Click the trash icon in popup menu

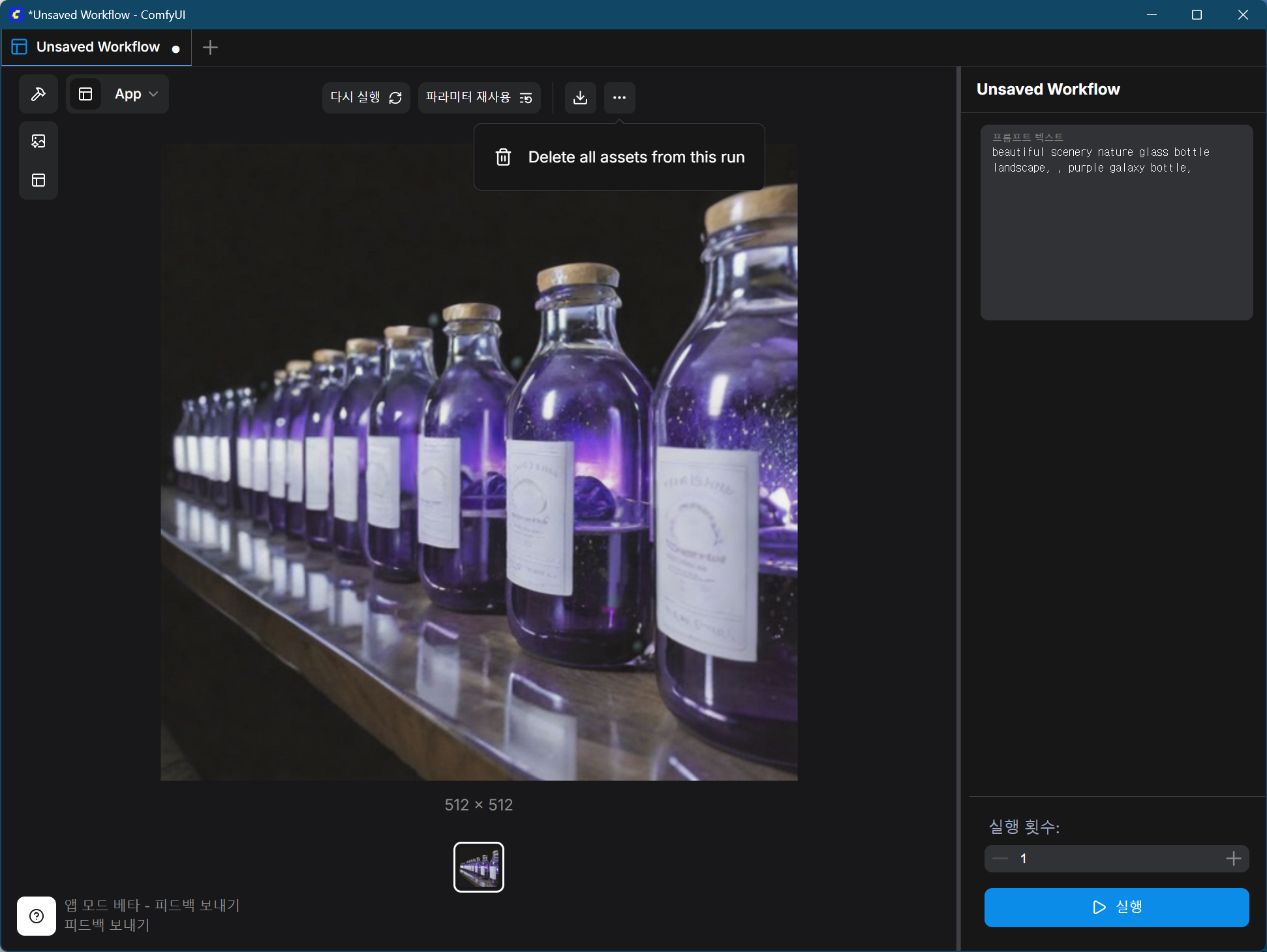click(503, 157)
